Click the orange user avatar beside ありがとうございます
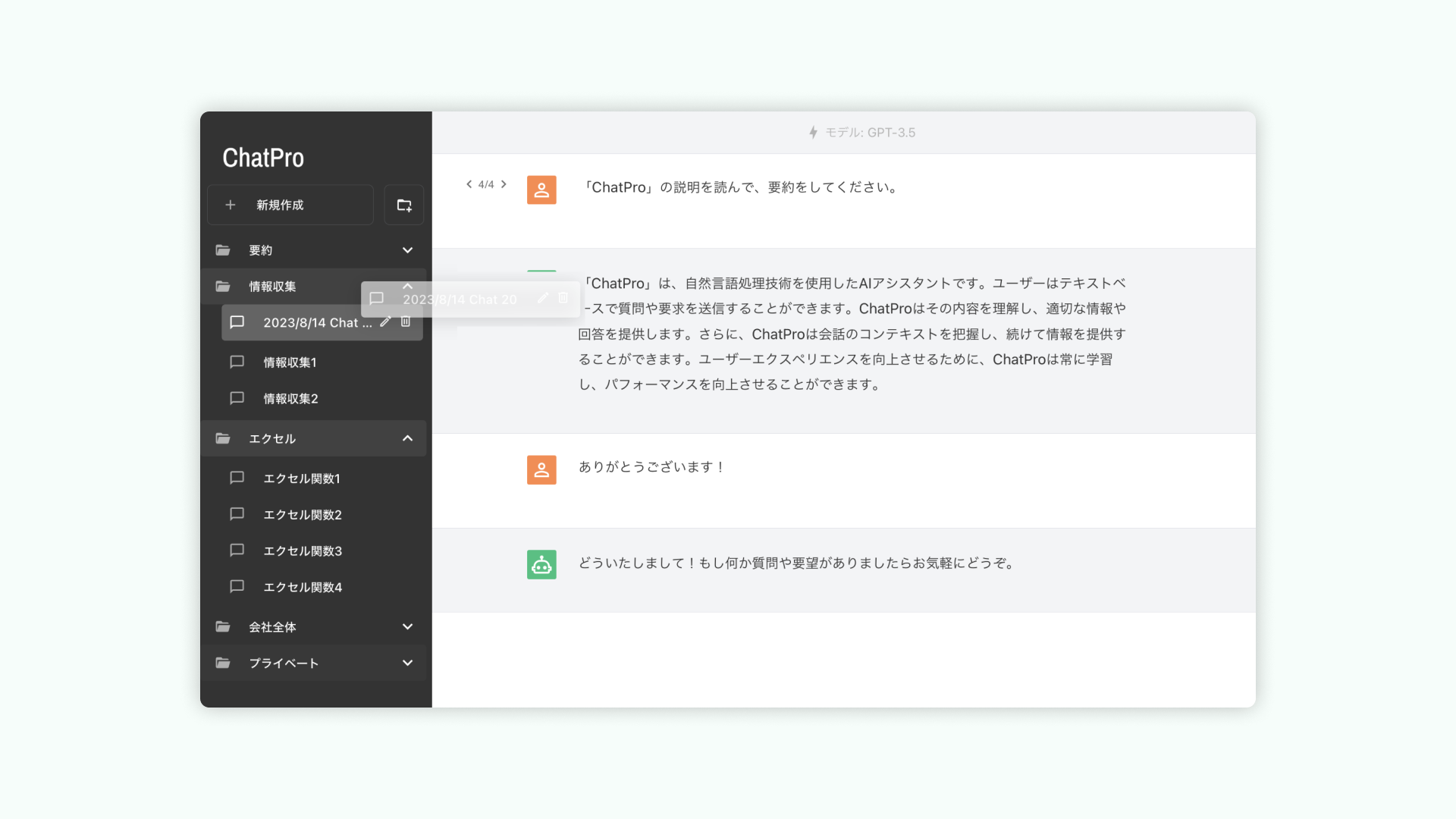The width and height of the screenshot is (1456, 819). point(541,469)
